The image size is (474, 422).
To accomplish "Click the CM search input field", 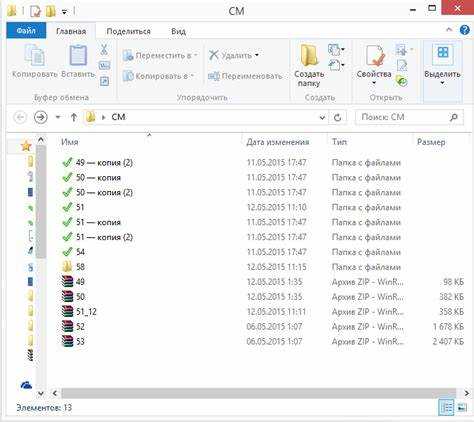I will point(403,117).
